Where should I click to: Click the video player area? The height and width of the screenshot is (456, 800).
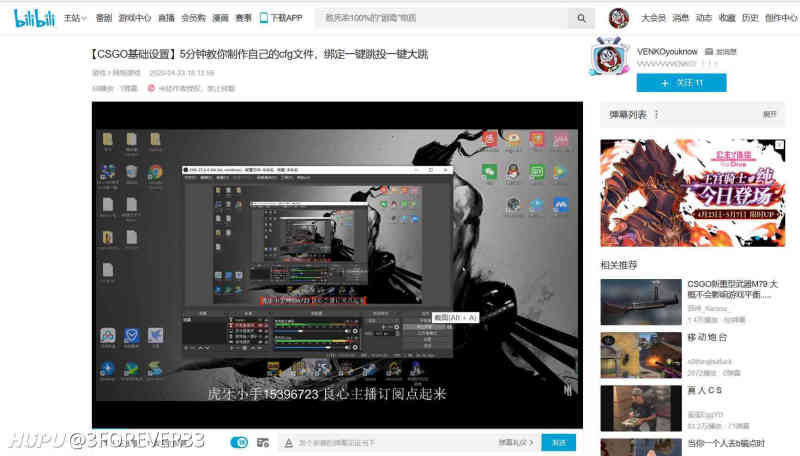pyautogui.click(x=337, y=265)
